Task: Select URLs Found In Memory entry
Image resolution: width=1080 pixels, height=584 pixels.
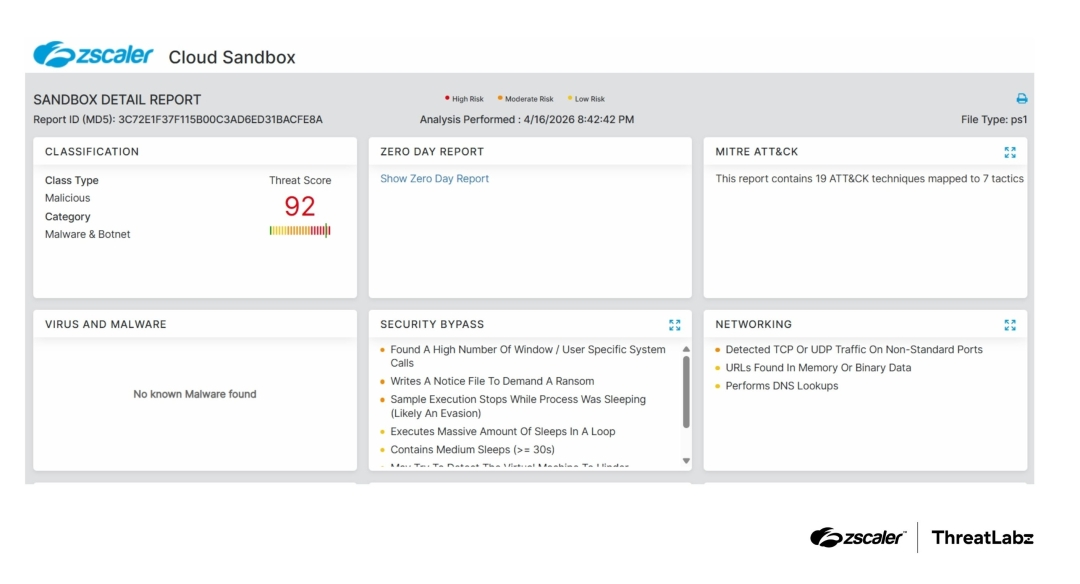Action: point(818,368)
